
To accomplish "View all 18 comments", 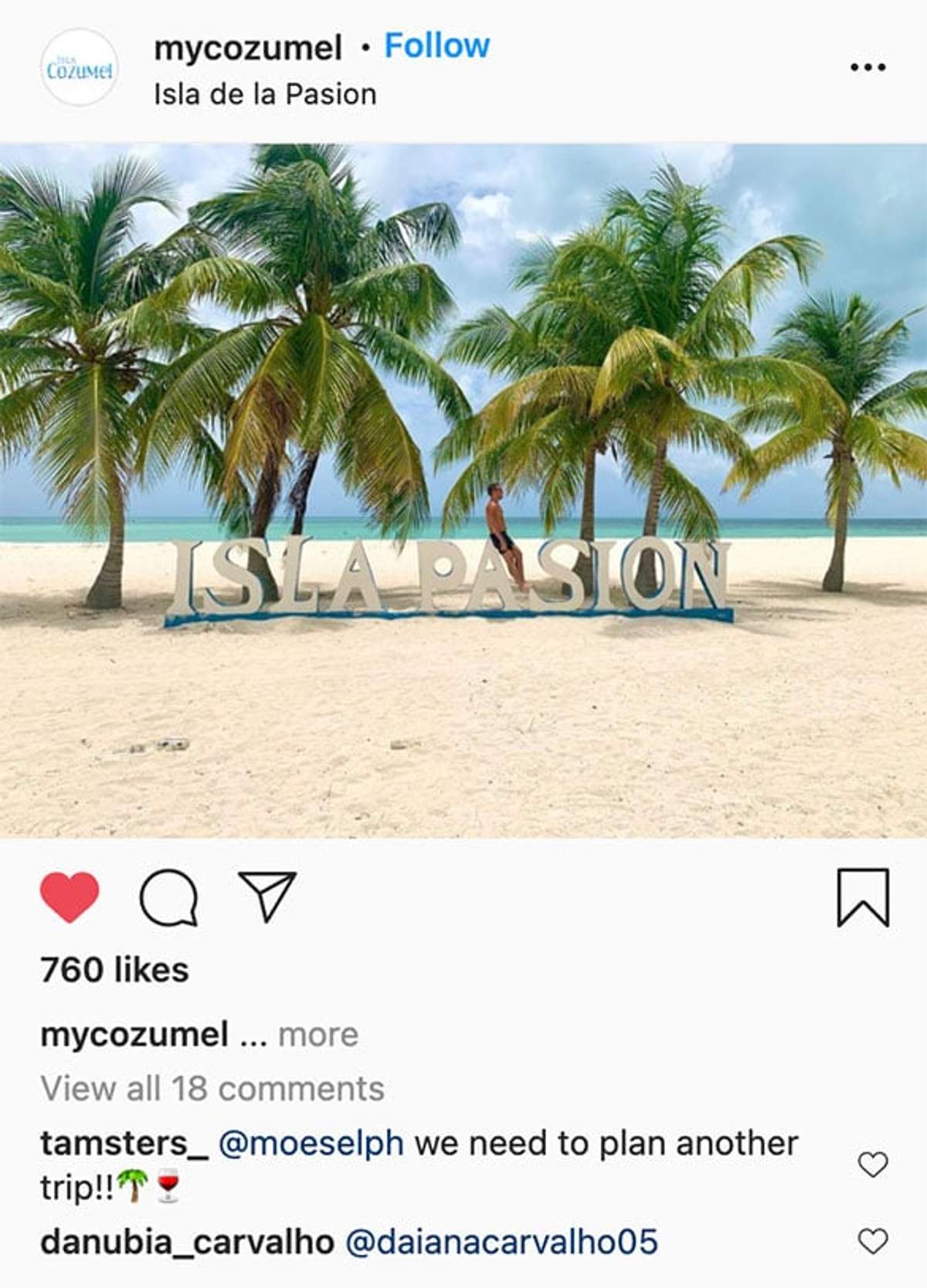I will coord(212,1089).
